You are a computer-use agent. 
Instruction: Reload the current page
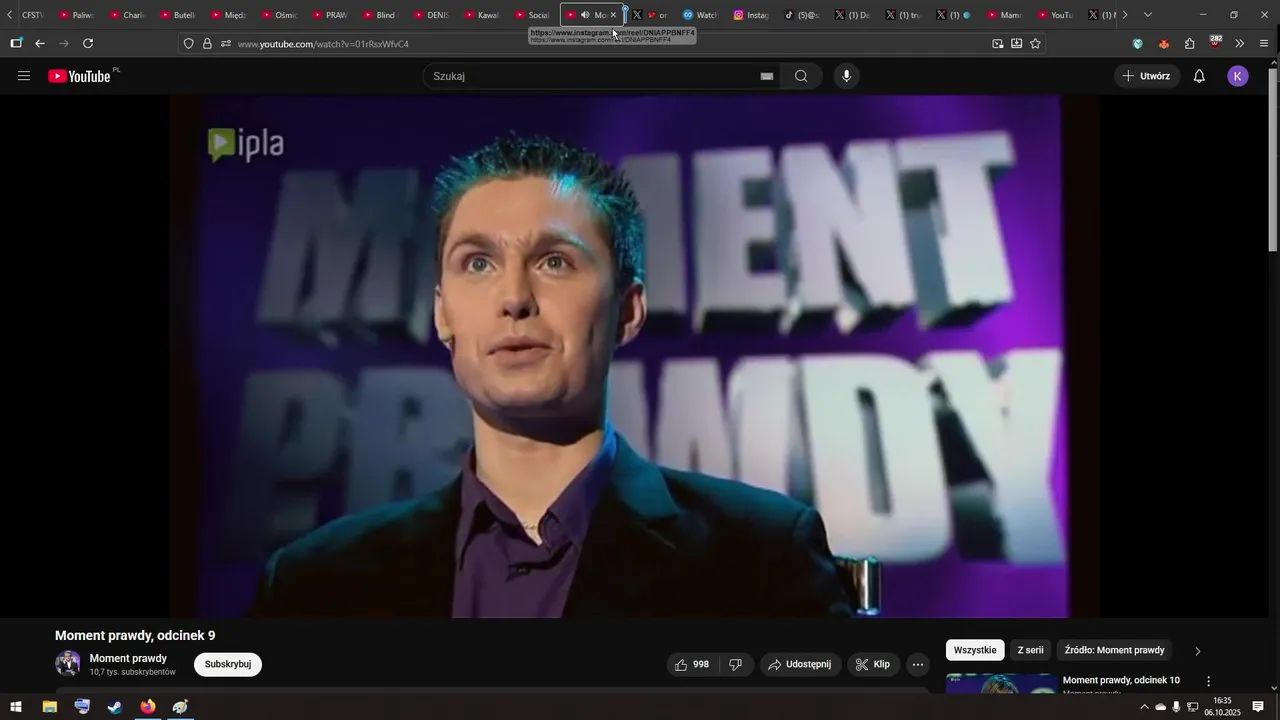pos(88,44)
